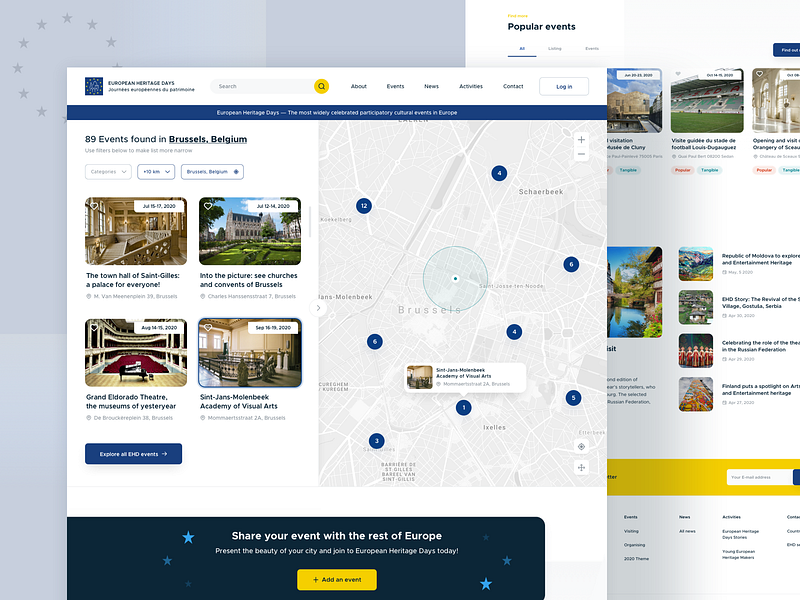Image resolution: width=800 pixels, height=600 pixels.
Task: Click the map collapse chevron arrow
Action: coord(318,308)
